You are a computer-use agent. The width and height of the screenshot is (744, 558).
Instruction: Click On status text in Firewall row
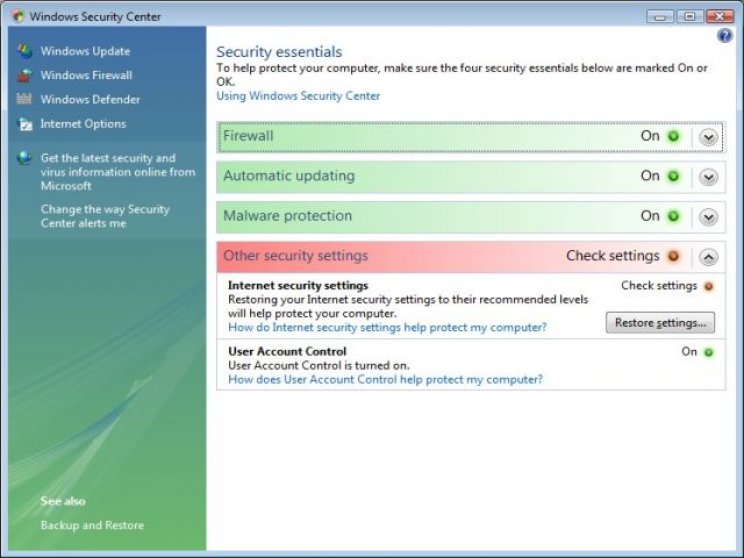pyautogui.click(x=650, y=136)
